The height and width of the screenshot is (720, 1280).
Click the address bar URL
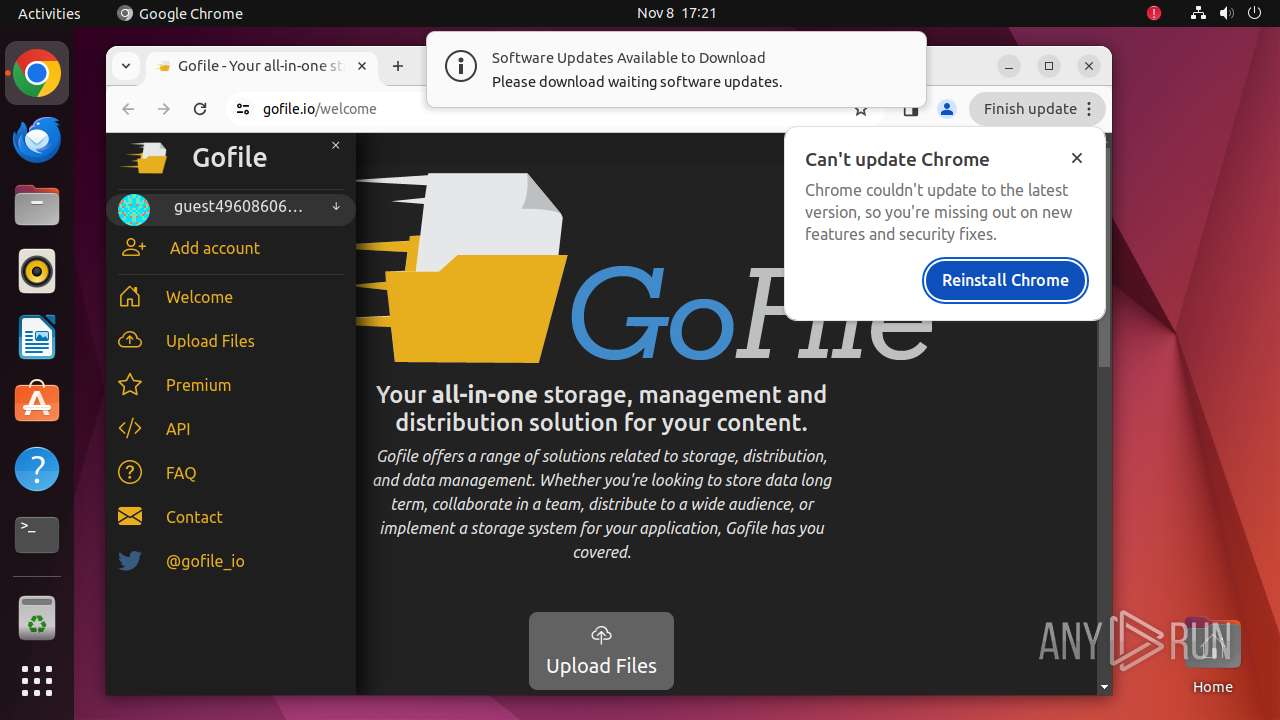(x=320, y=109)
